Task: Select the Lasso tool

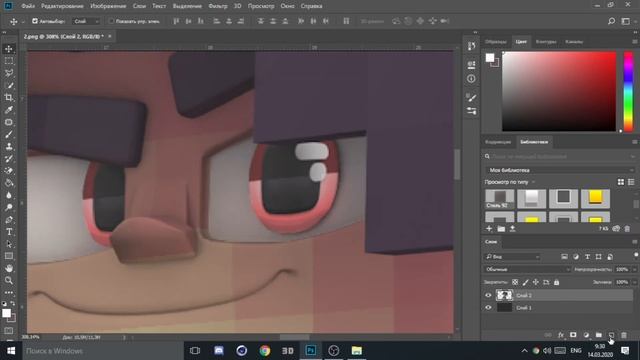Action: coord(9,73)
